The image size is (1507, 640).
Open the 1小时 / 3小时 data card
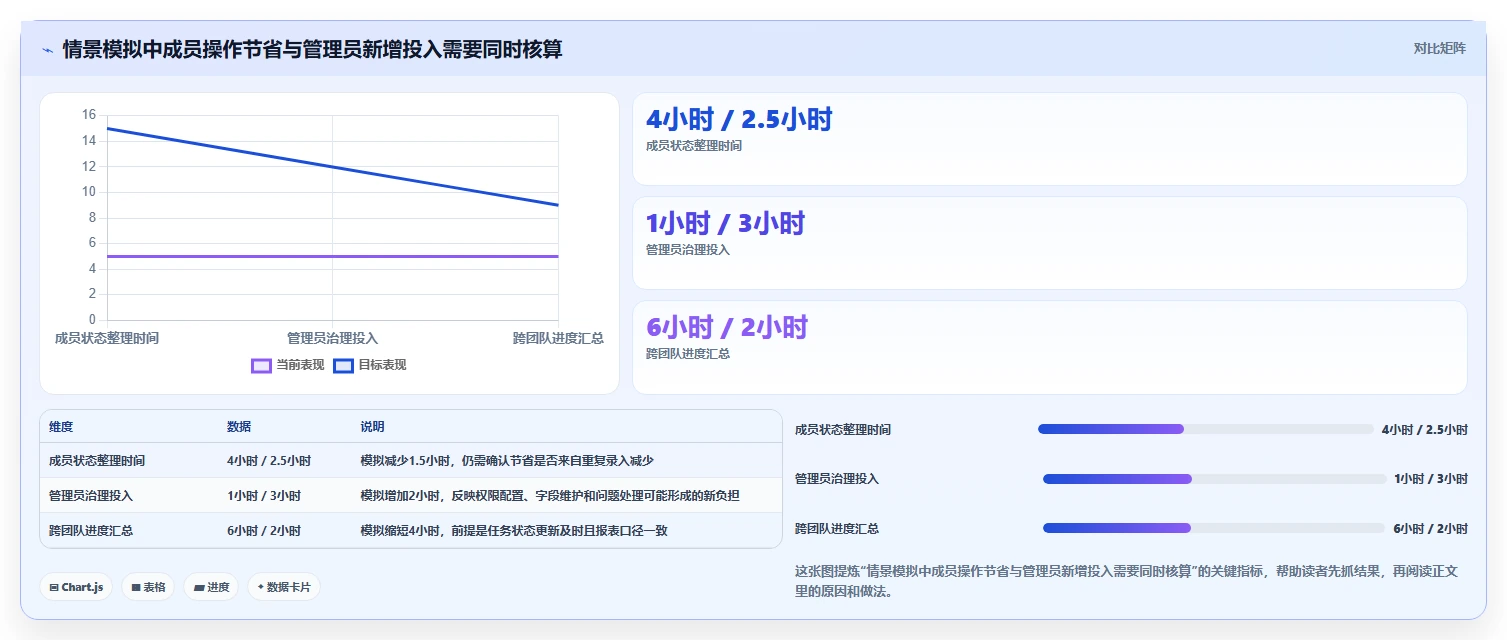1050,243
